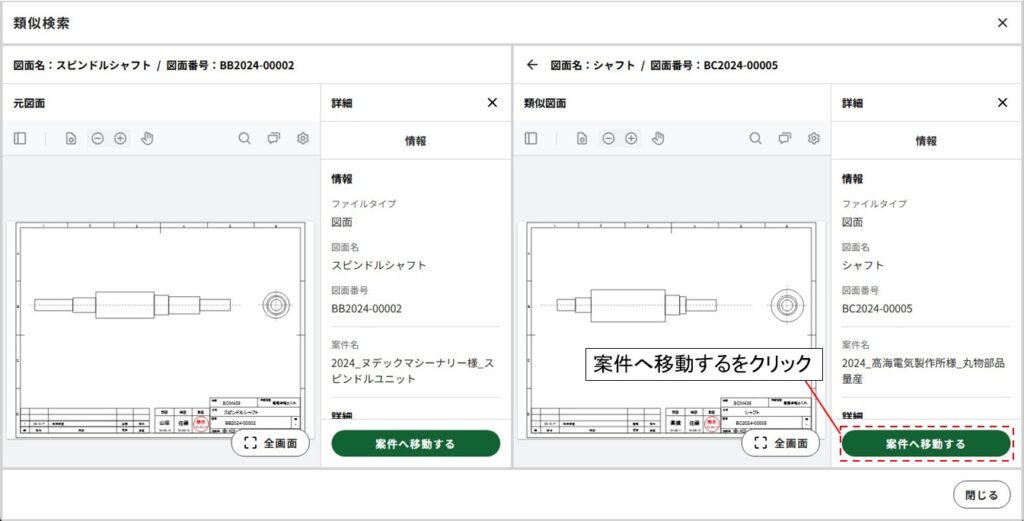The height and width of the screenshot is (521, 1024).
Task: Toggle the sidebar panel in 元図面 viewer
Action: click(20, 138)
